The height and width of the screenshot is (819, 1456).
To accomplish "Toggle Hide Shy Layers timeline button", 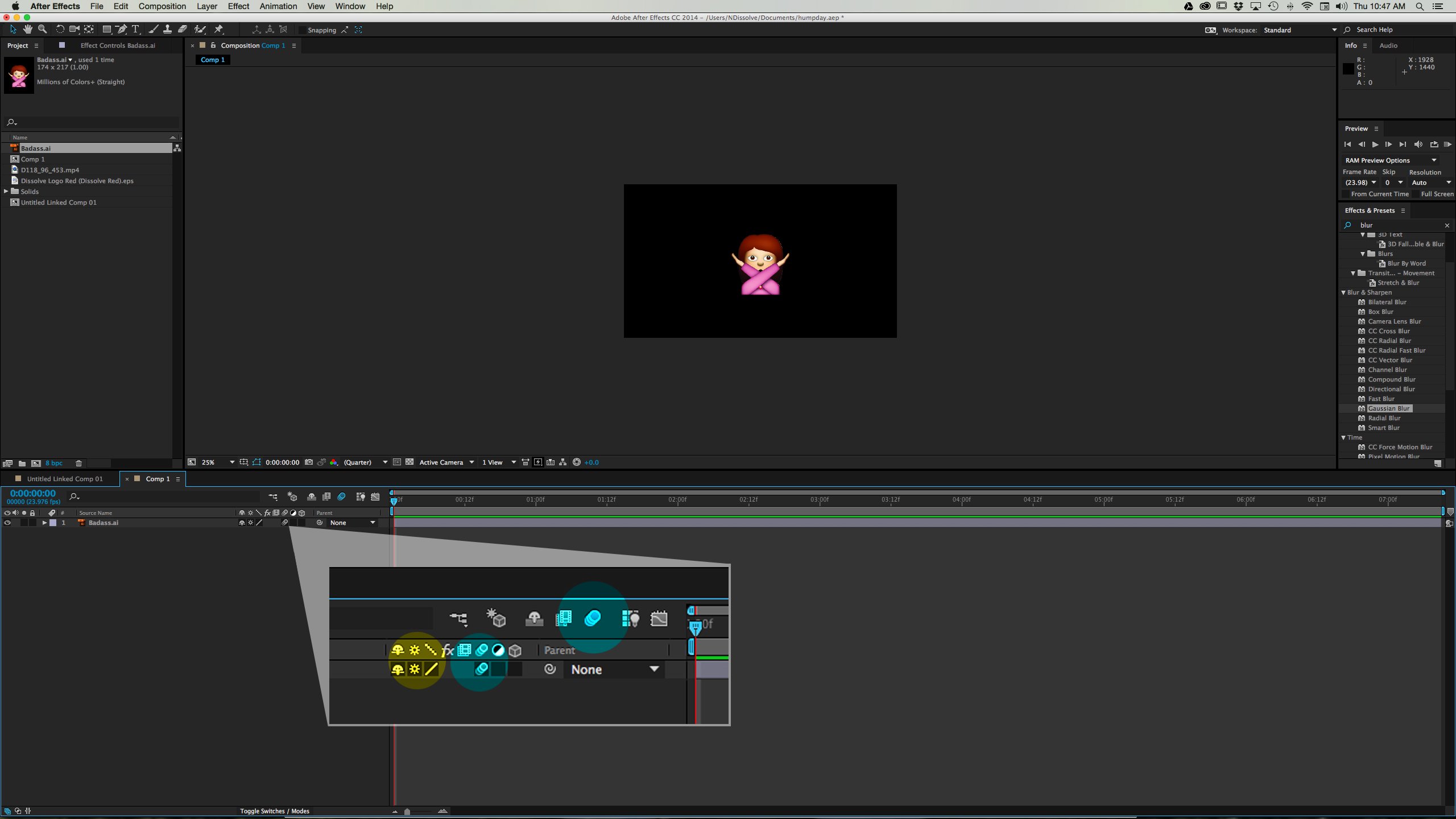I will (x=311, y=497).
